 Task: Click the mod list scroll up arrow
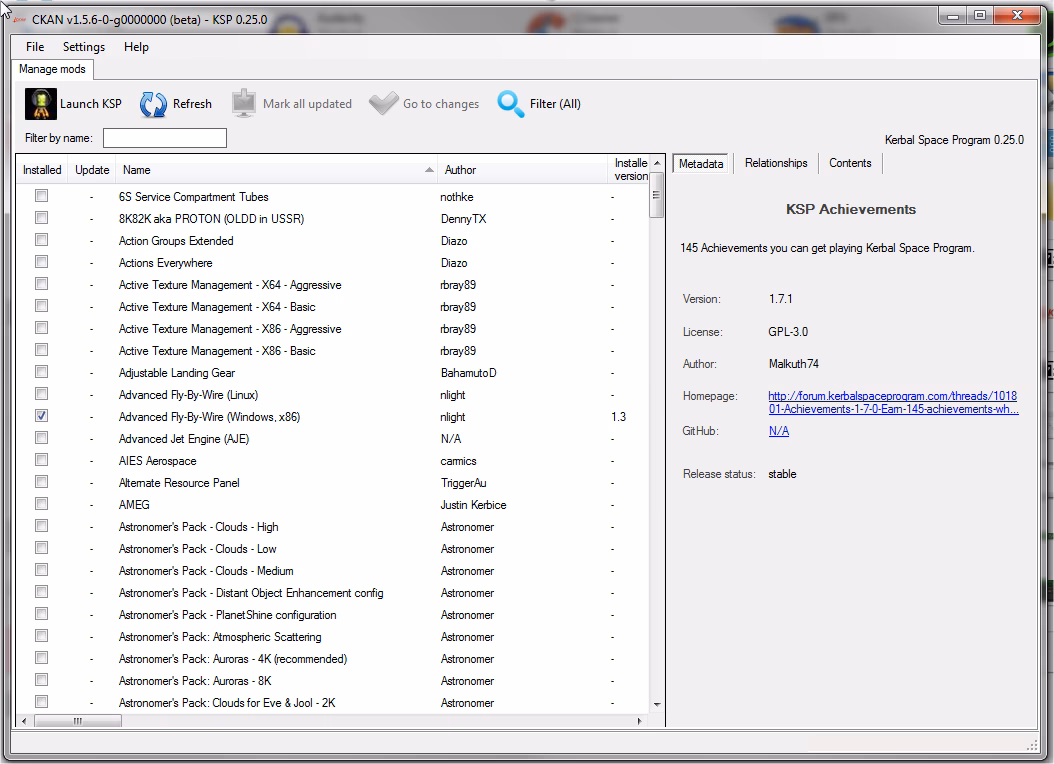pos(657,163)
